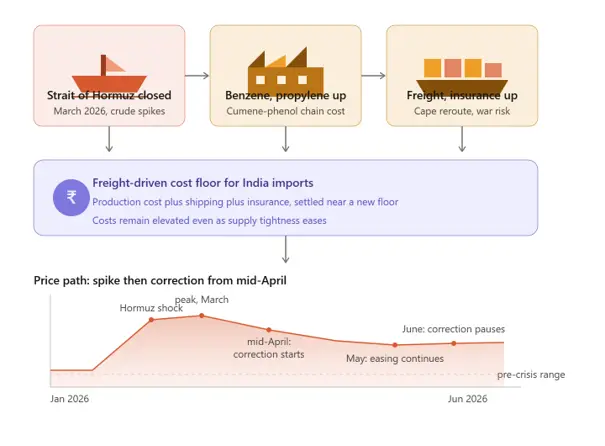Click arrow between Hormuz and Benzene boxes
Viewport: 605px width, 446px height.
[197, 76]
